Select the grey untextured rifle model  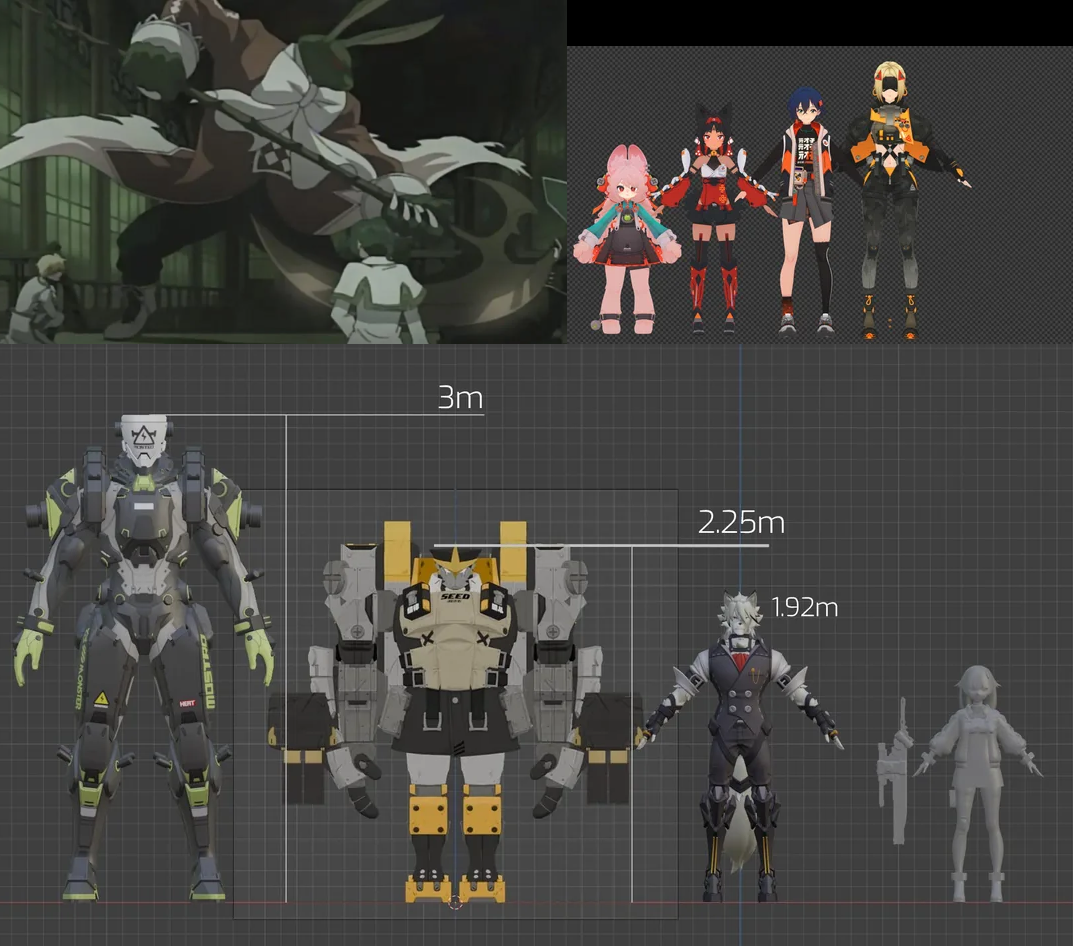894,772
